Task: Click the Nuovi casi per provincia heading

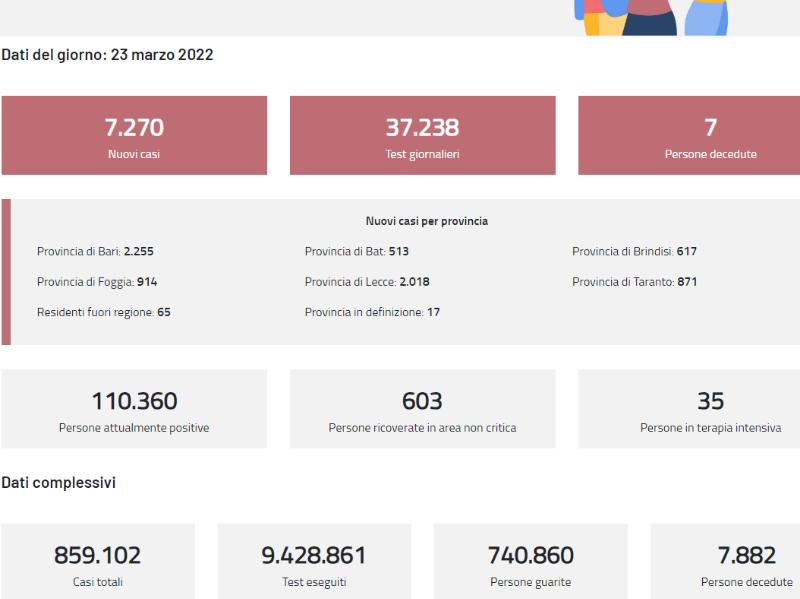Action: coord(427,221)
